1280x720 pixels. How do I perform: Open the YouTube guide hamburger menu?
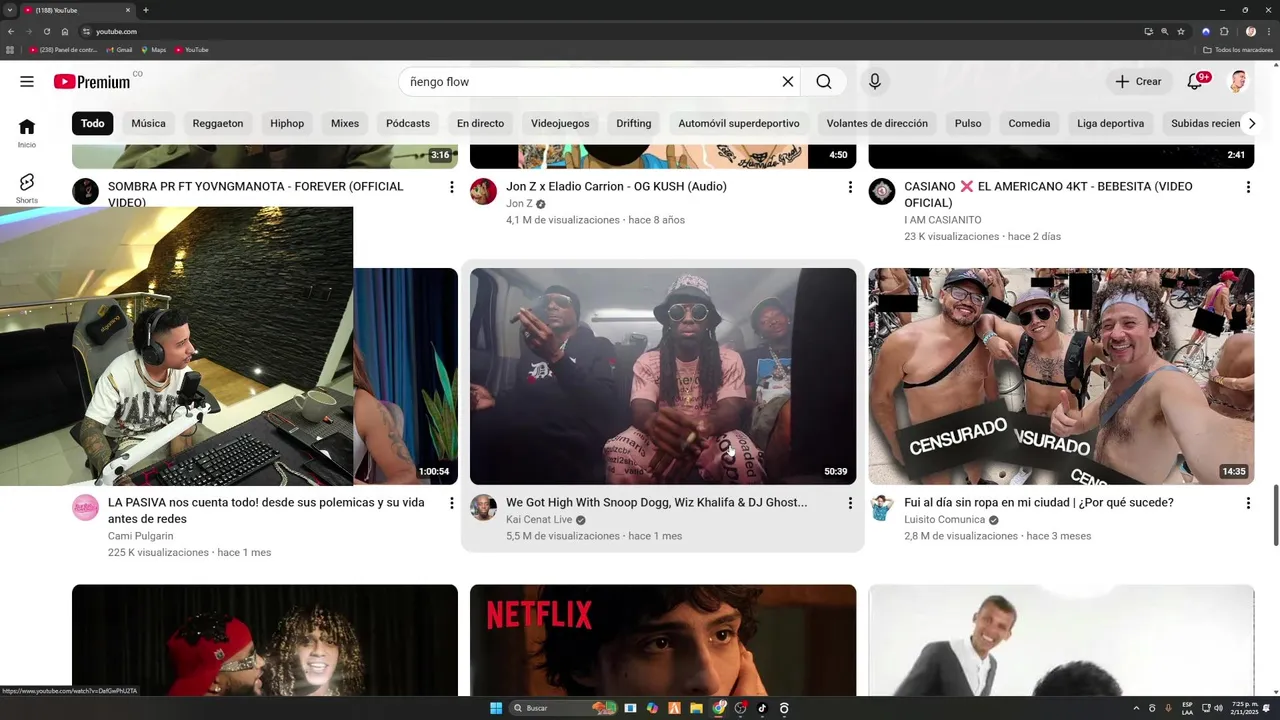click(x=27, y=82)
